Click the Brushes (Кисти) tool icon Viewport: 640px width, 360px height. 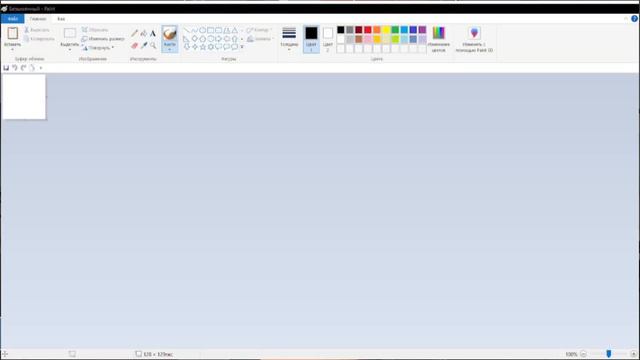click(170, 33)
